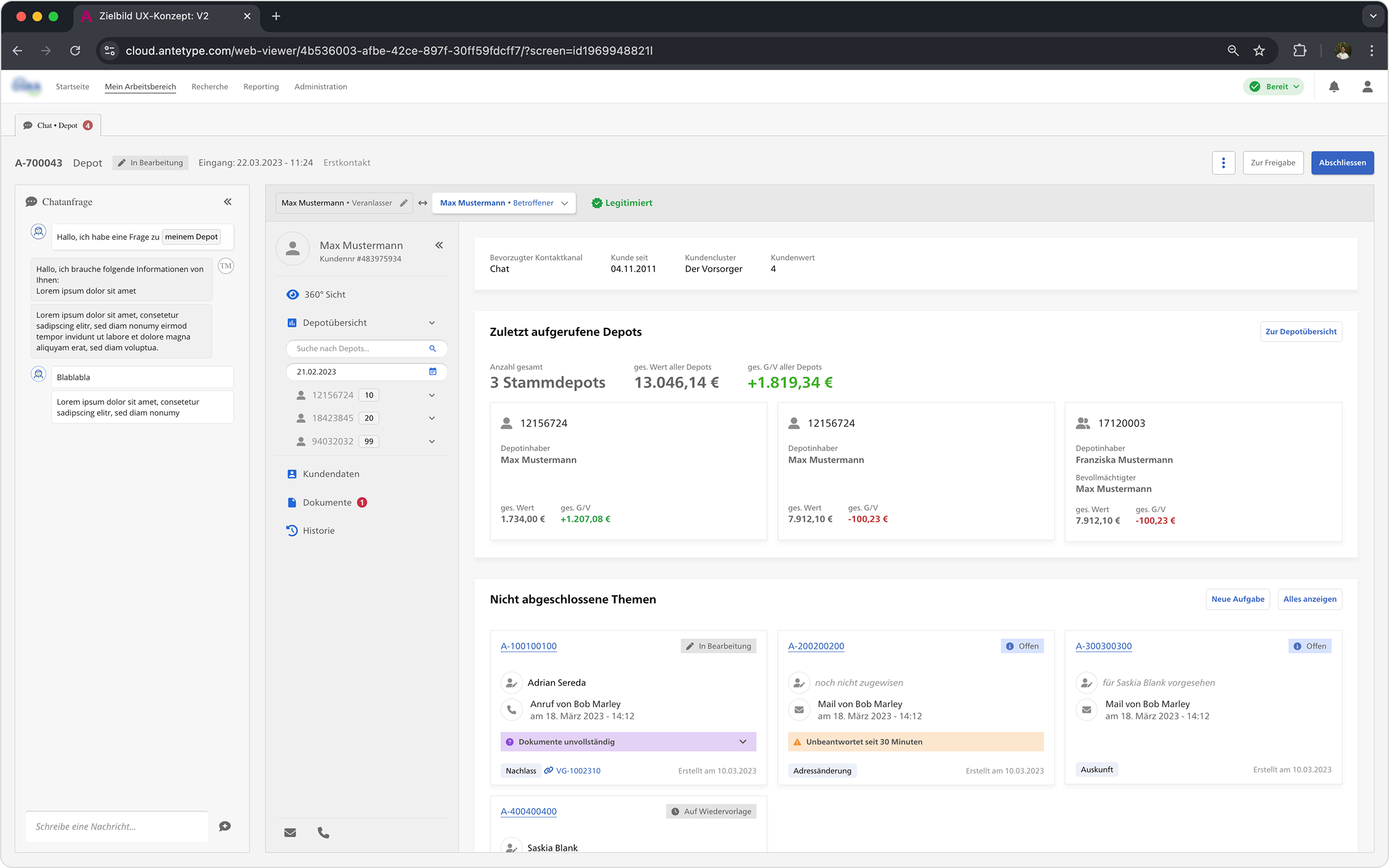Viewport: 1389px width, 868px height.
Task: Click the Abschliessen button
Action: point(1342,163)
